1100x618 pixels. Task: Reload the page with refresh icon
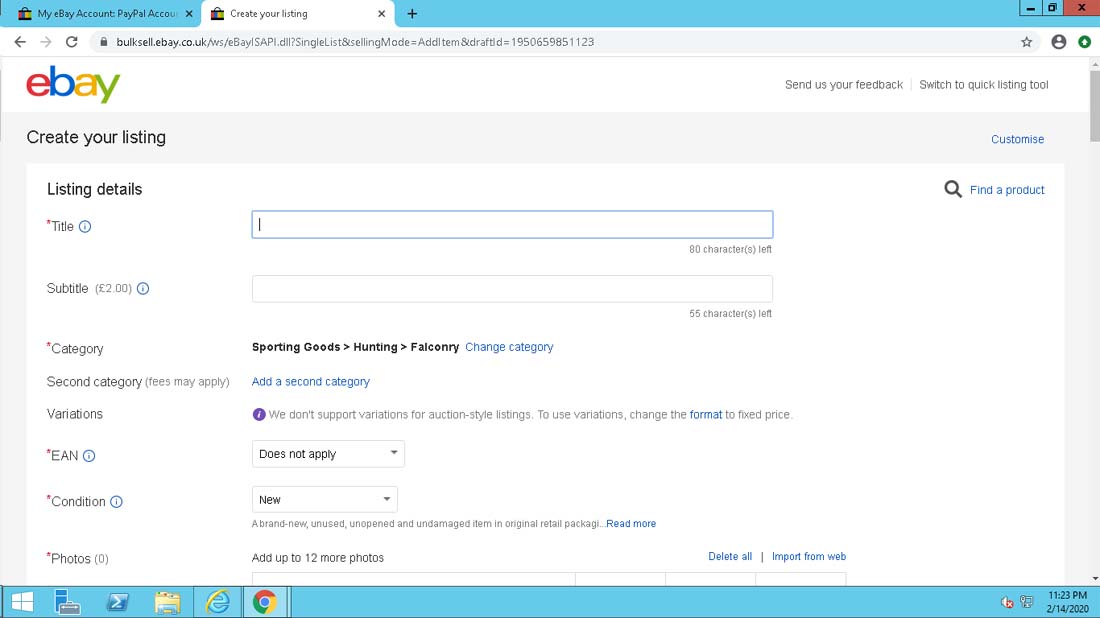[x=72, y=42]
